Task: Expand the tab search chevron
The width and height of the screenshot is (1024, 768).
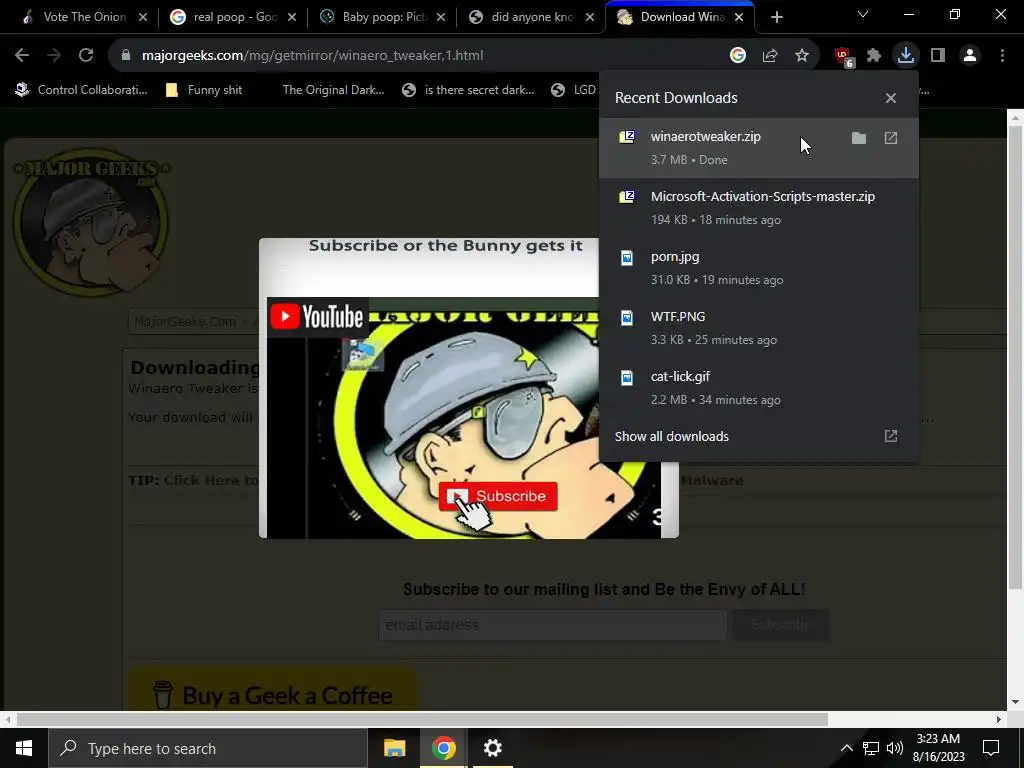Action: point(863,14)
